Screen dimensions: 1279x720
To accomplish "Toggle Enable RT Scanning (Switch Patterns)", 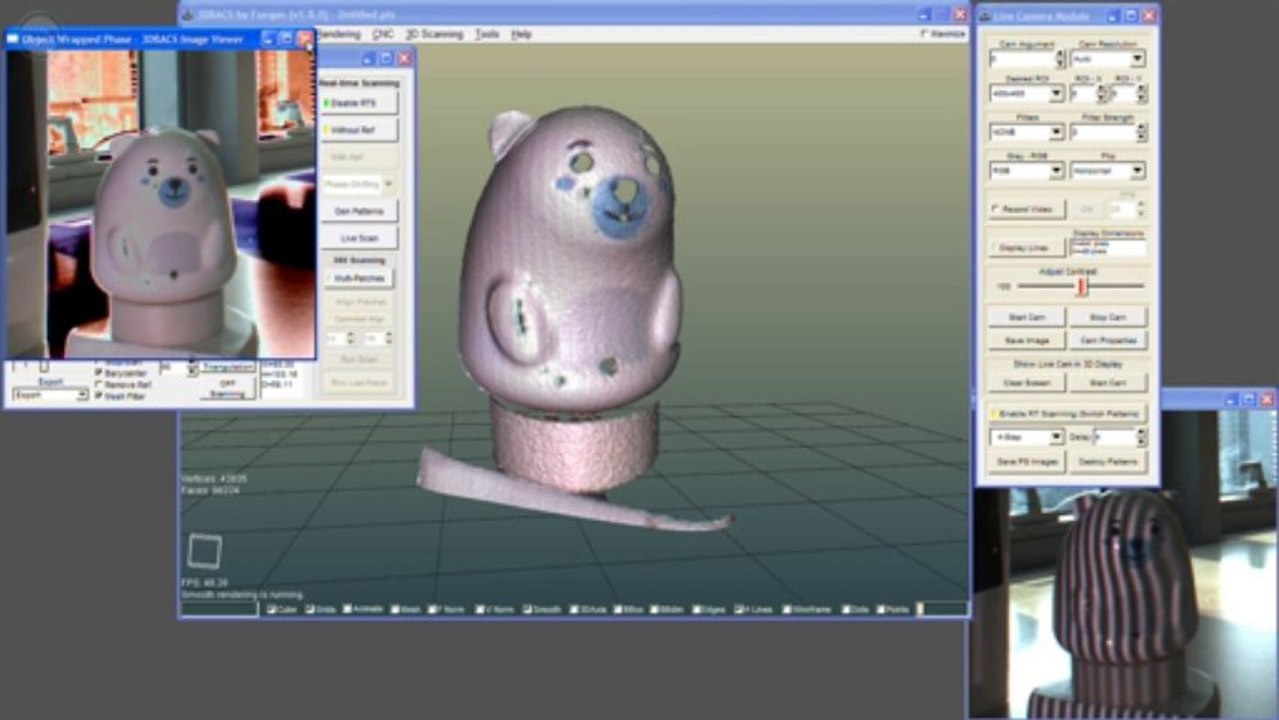I will (1067, 413).
